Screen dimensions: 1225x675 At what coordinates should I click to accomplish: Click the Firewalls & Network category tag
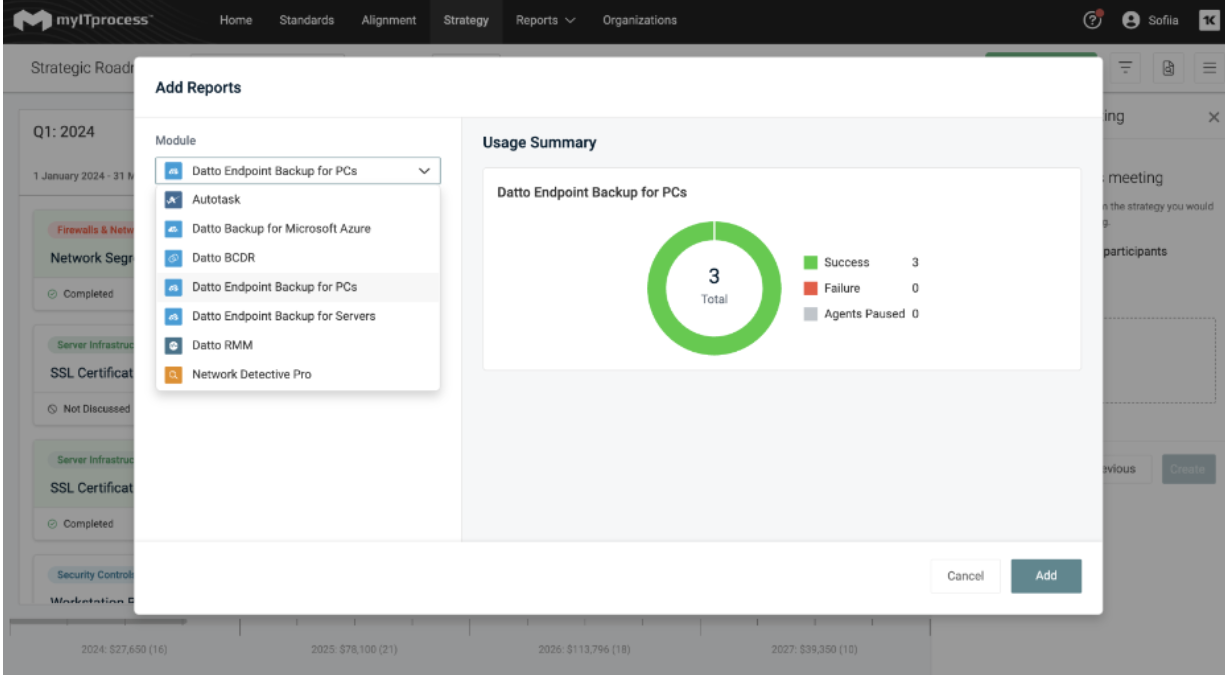click(x=91, y=229)
